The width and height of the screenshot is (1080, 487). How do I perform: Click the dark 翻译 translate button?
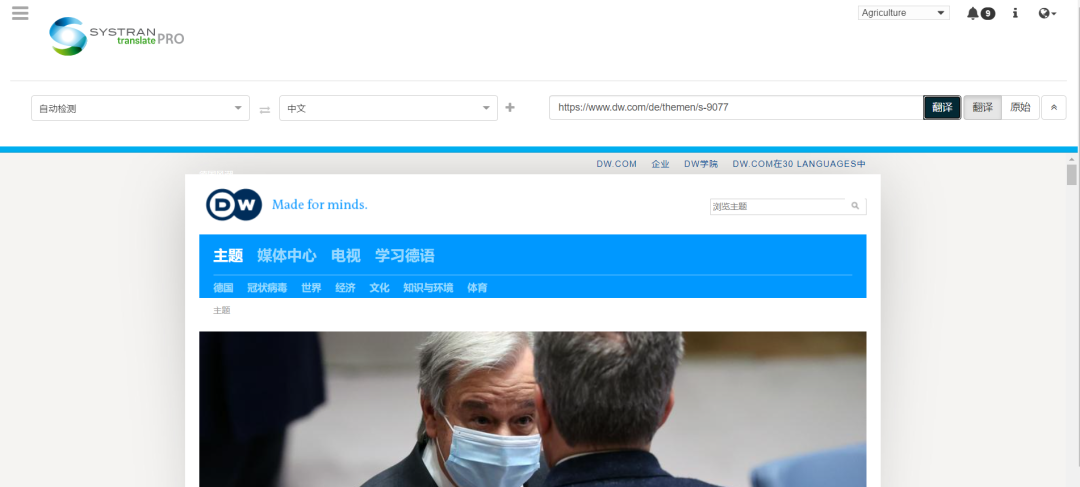(x=942, y=107)
